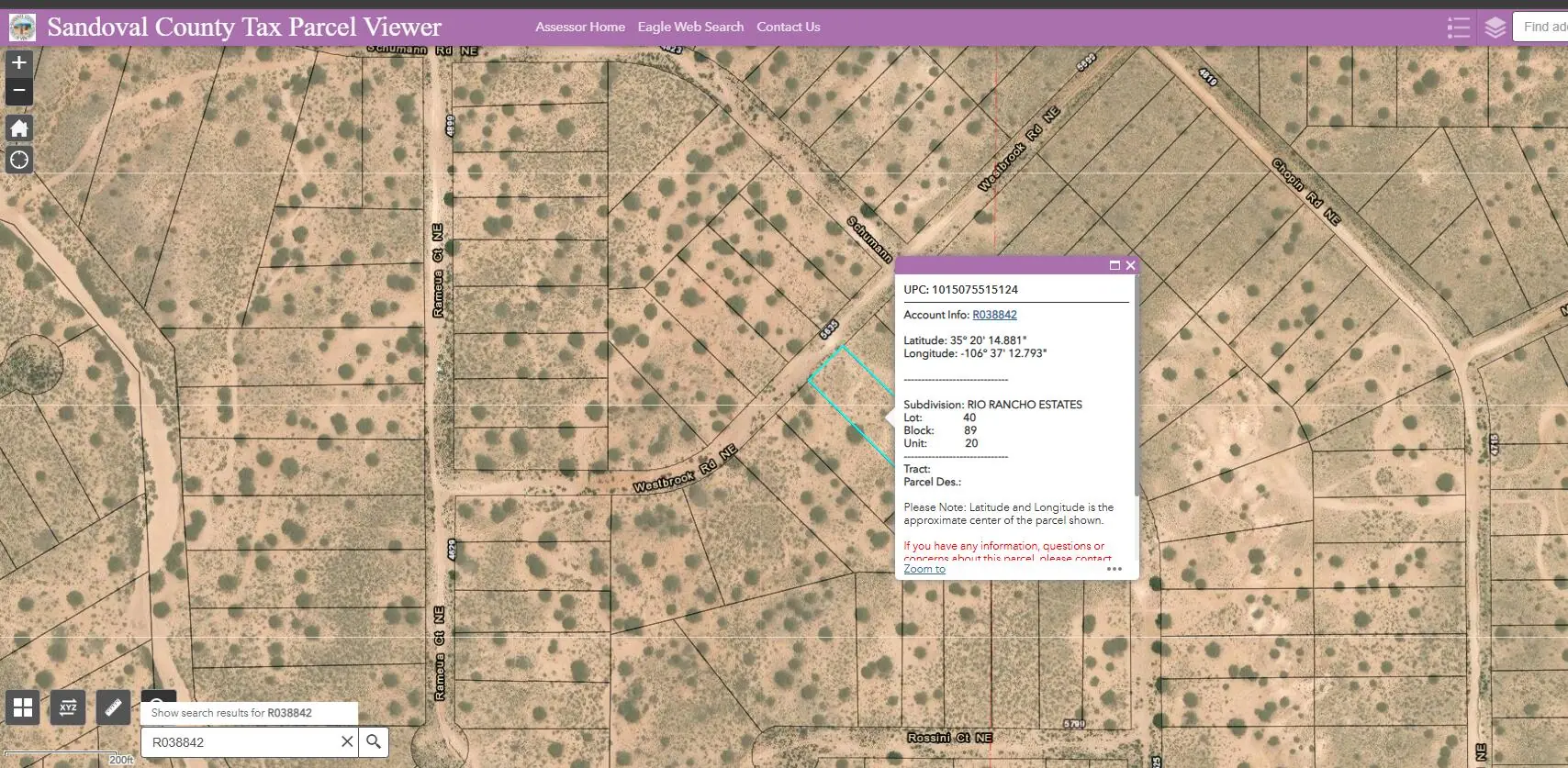Open account link R038842
The image size is (1568, 768).
994,315
